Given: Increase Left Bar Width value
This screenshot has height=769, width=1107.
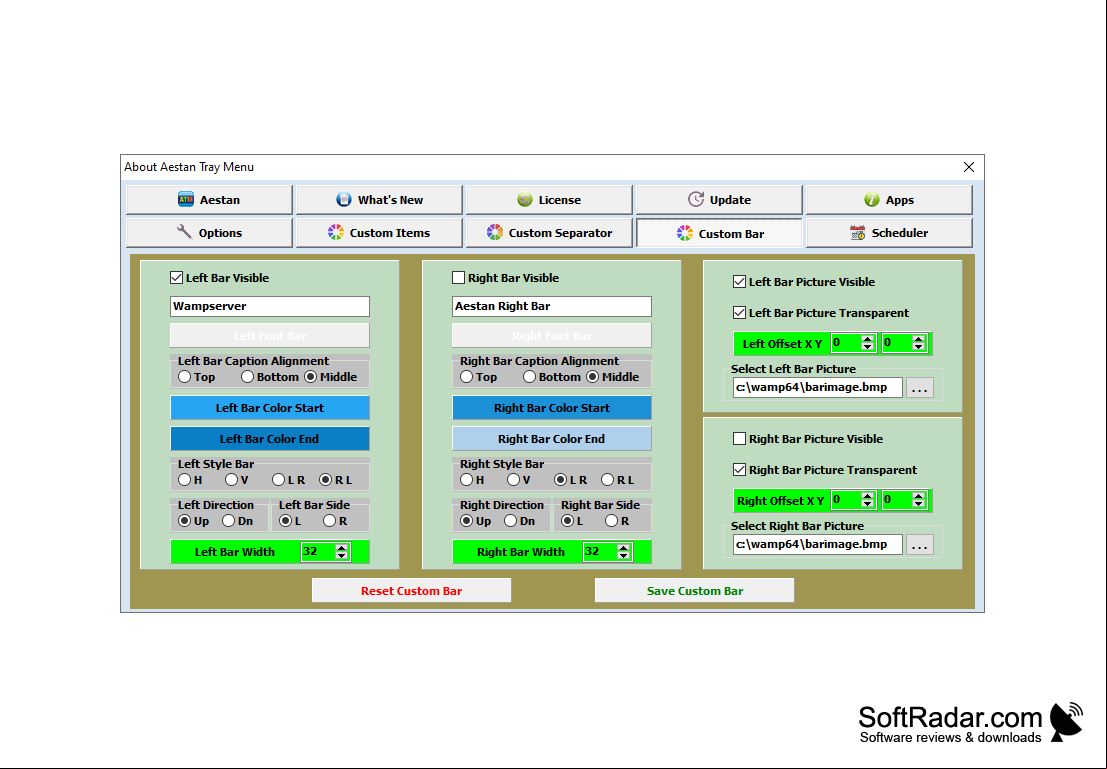Looking at the screenshot, I should 342,548.
